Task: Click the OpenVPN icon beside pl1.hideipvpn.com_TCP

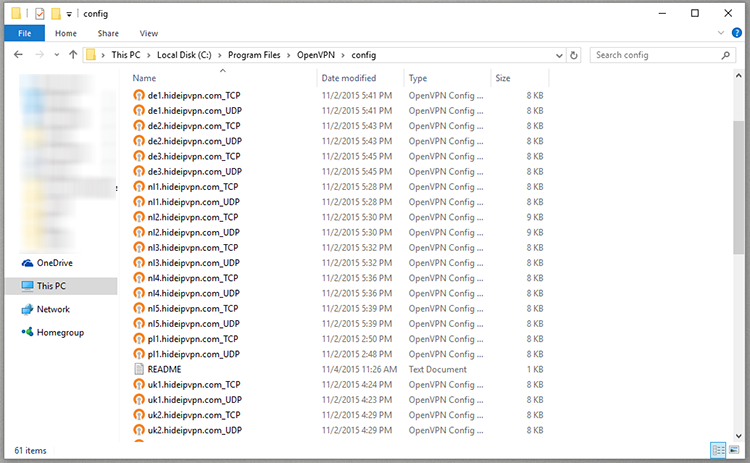Action: coord(139,339)
